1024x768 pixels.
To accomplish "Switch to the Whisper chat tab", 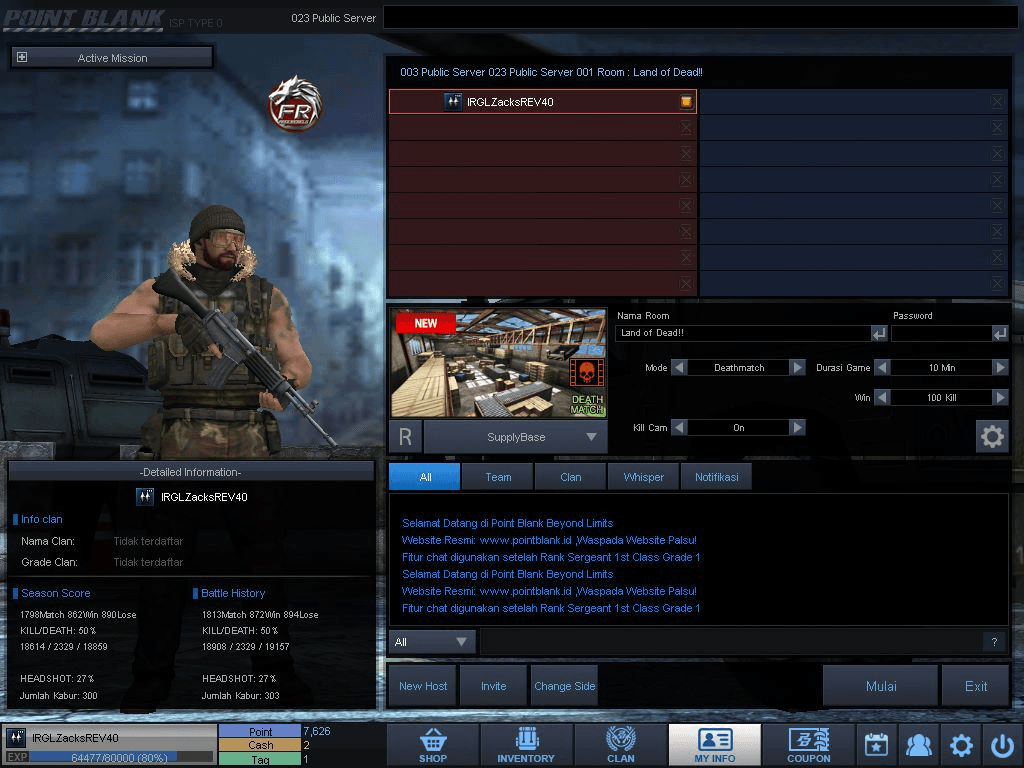I will [643, 477].
